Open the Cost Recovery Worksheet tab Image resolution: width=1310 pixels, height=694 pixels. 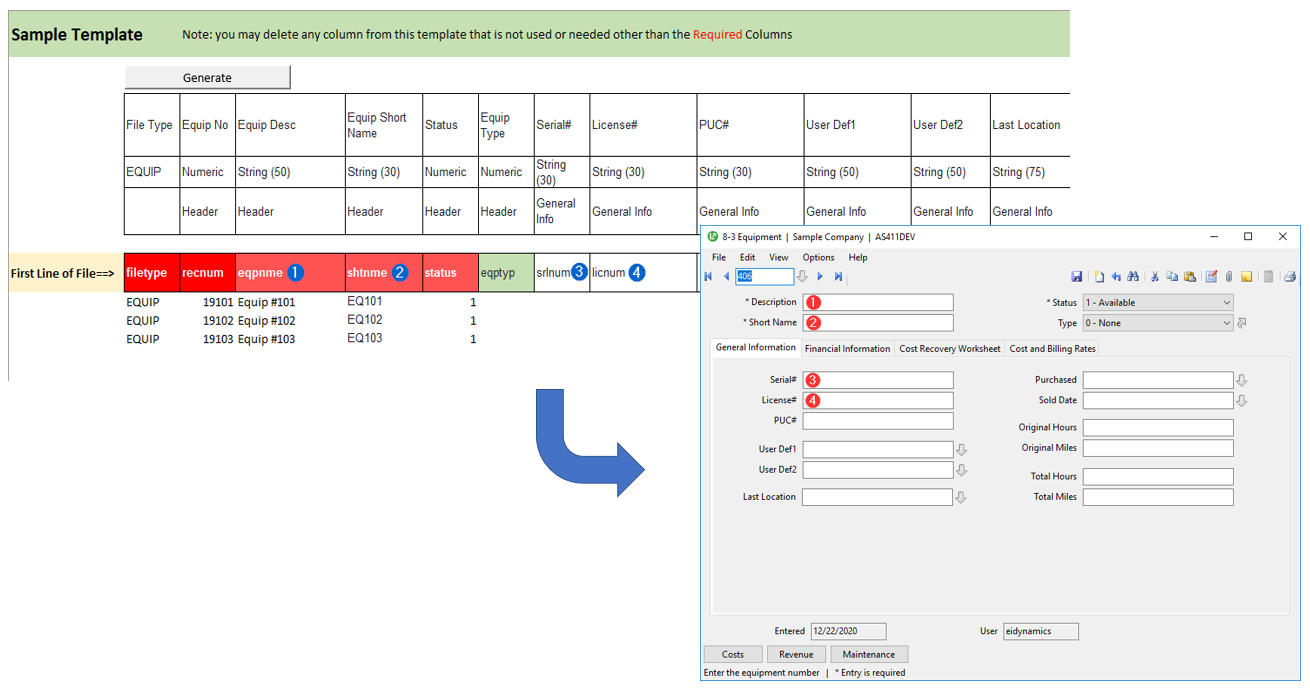949,348
